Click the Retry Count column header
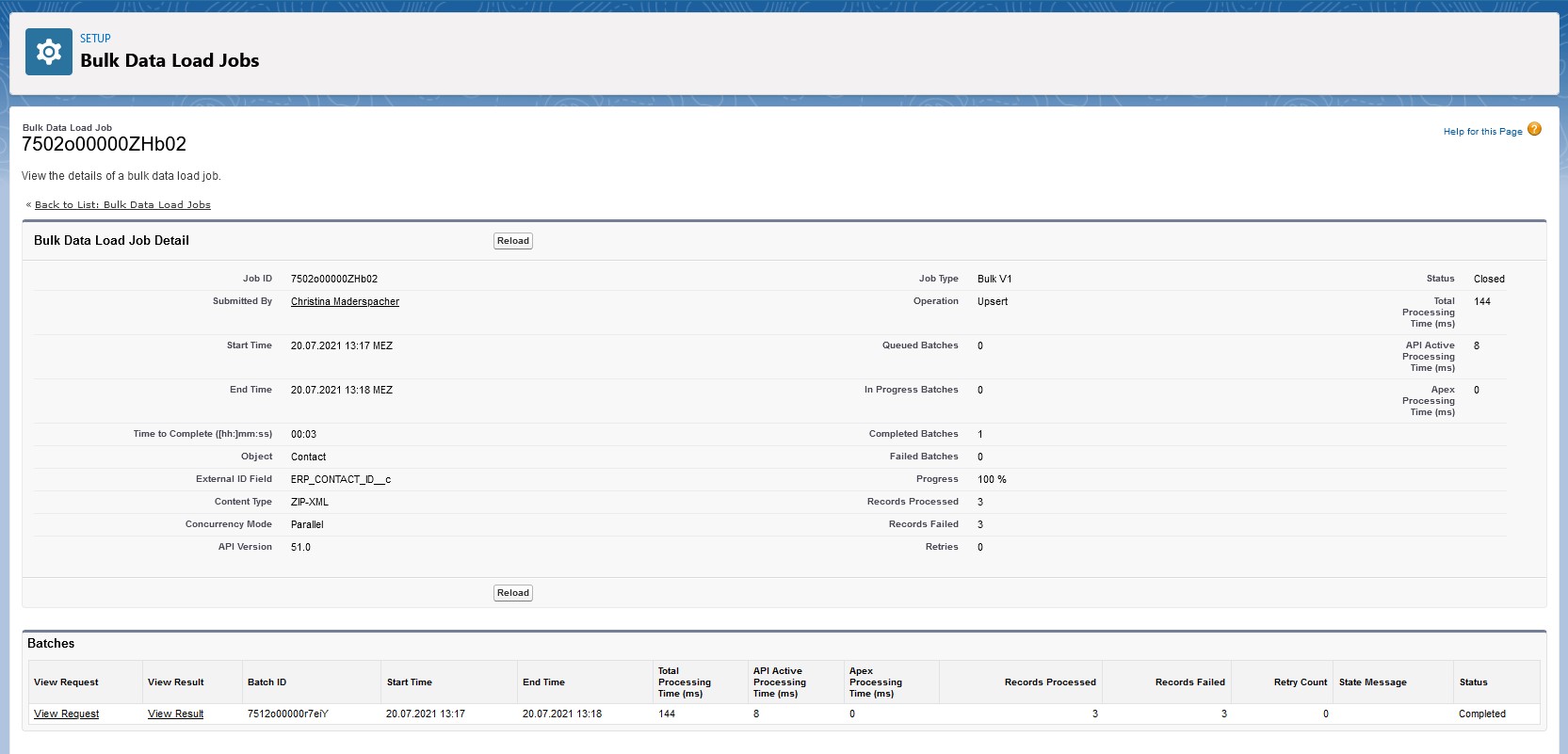1568x754 pixels. 1300,682
